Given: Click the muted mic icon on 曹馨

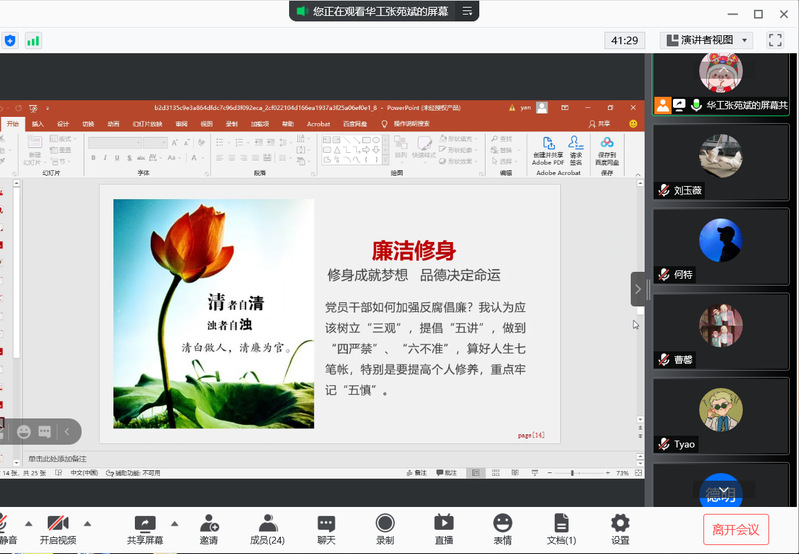Looking at the screenshot, I should [x=663, y=359].
